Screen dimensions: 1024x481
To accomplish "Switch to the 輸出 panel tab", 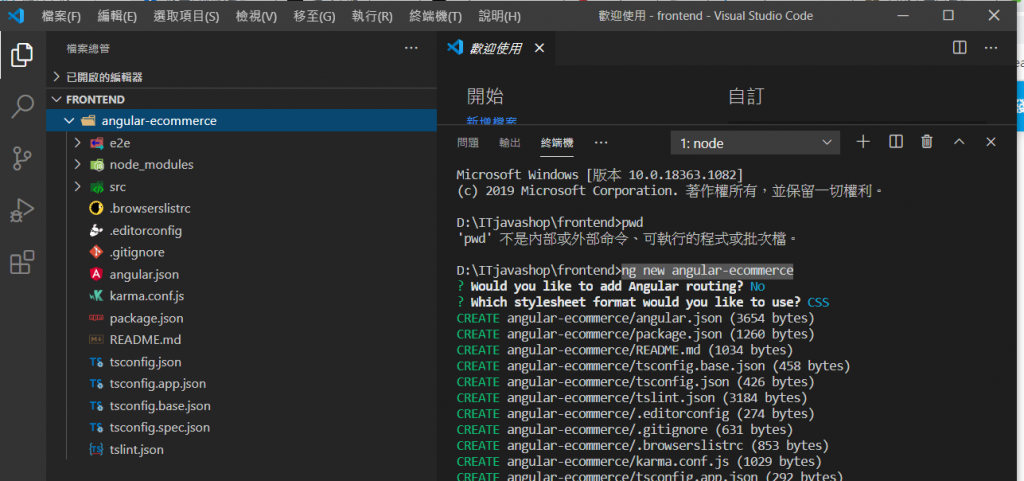I will click(x=509, y=142).
